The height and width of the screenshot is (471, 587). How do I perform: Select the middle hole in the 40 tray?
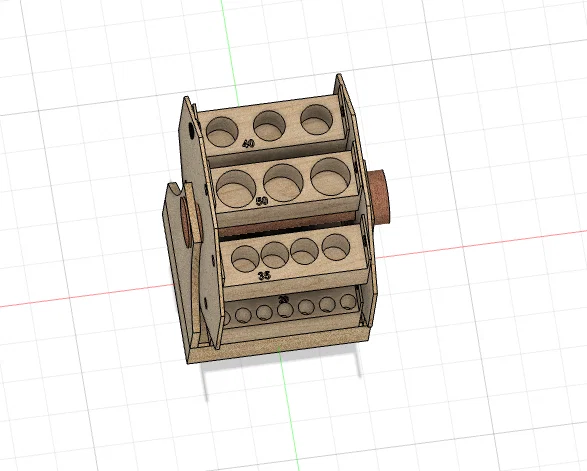(x=270, y=126)
